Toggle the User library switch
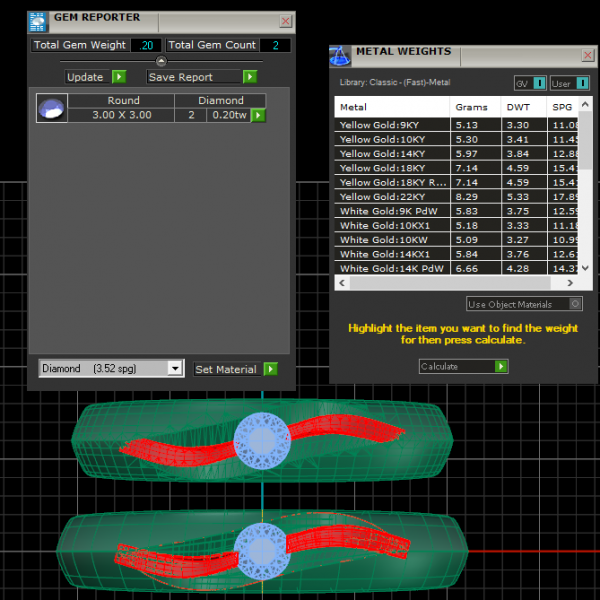This screenshot has height=600, width=600. [x=569, y=84]
